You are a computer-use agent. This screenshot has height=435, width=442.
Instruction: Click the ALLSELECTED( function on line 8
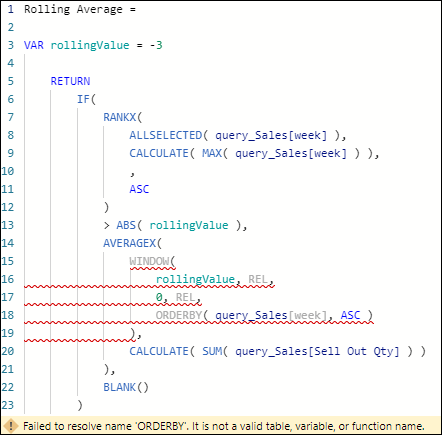169,135
